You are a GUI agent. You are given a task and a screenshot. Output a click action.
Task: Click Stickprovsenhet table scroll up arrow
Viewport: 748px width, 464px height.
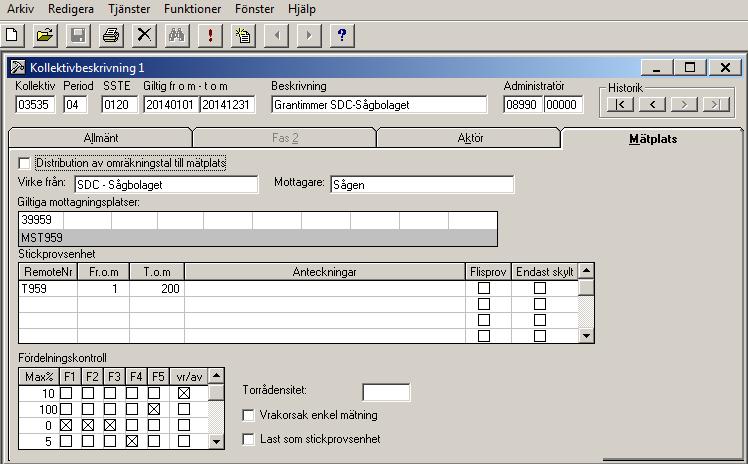coord(586,271)
